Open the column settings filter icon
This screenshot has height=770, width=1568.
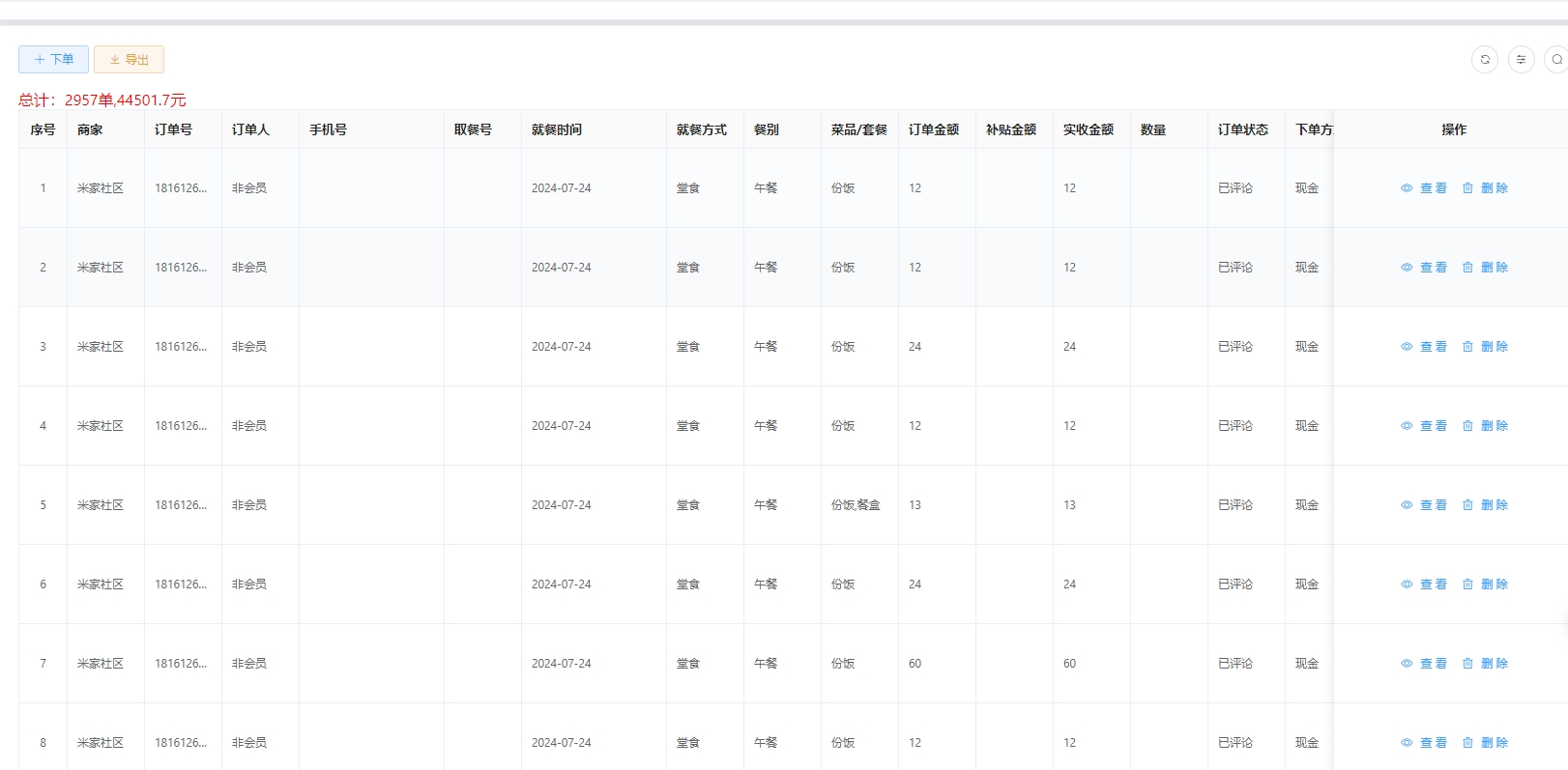[x=1521, y=60]
